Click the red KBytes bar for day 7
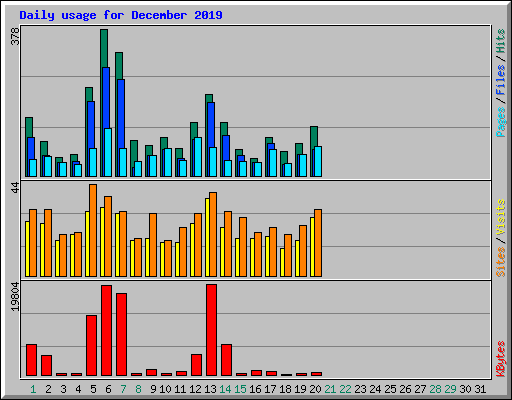 click(x=121, y=334)
